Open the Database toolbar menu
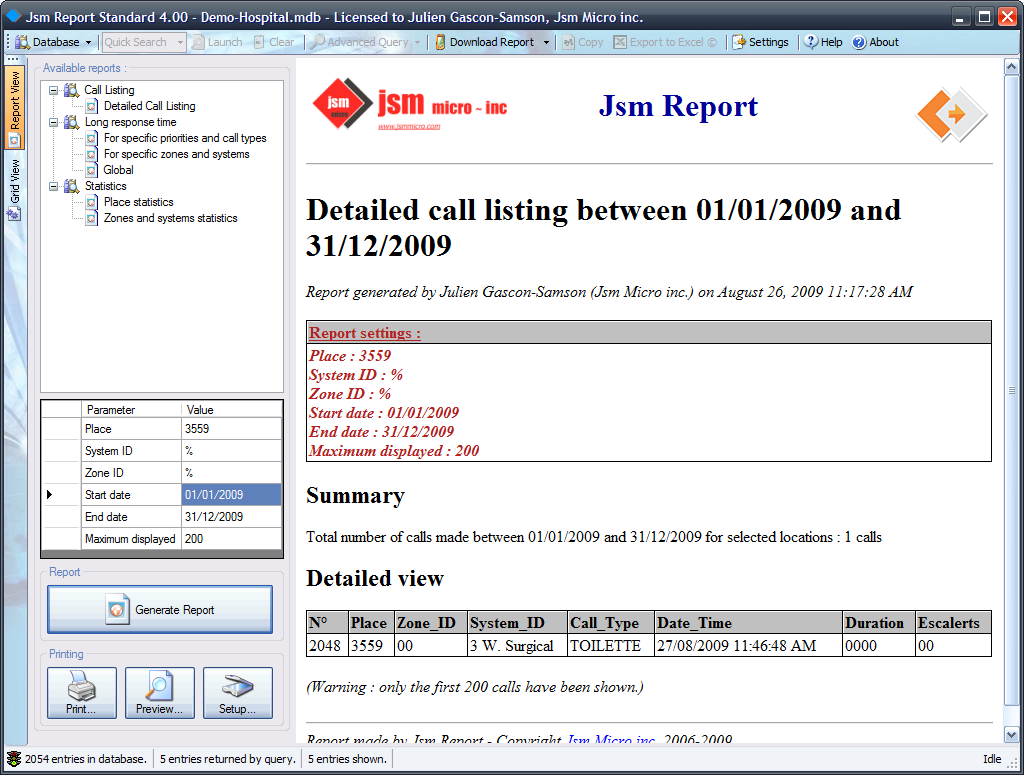Screen dimensions: 1024x775 tap(54, 42)
